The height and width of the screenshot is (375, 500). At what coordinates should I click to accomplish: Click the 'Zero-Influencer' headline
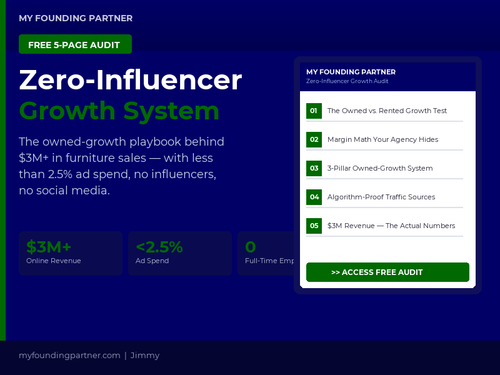pos(131,80)
